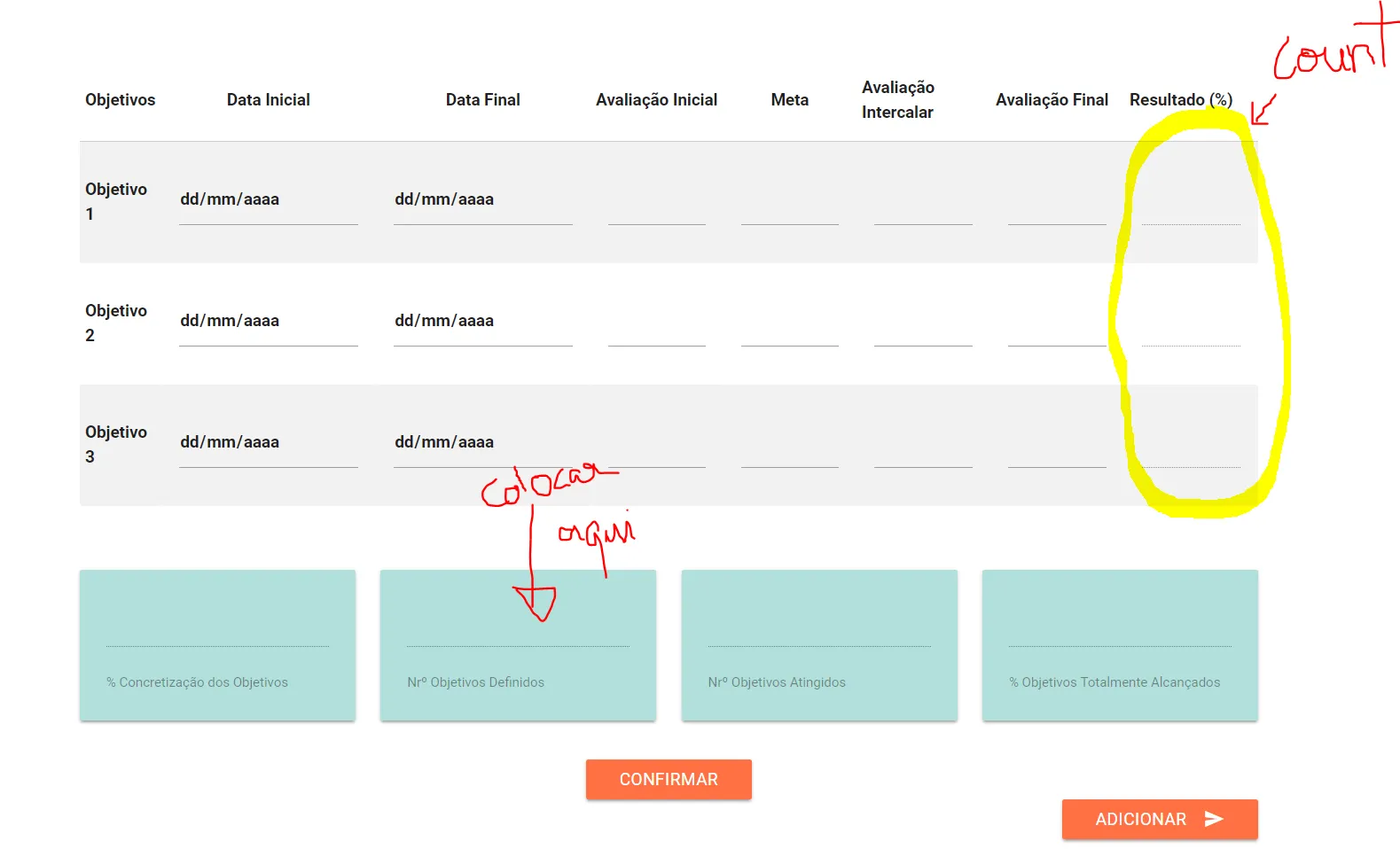Set Data Inicial for Objetivo 1
Image resolution: width=1400 pixels, height=849 pixels.
pyautogui.click(x=269, y=200)
